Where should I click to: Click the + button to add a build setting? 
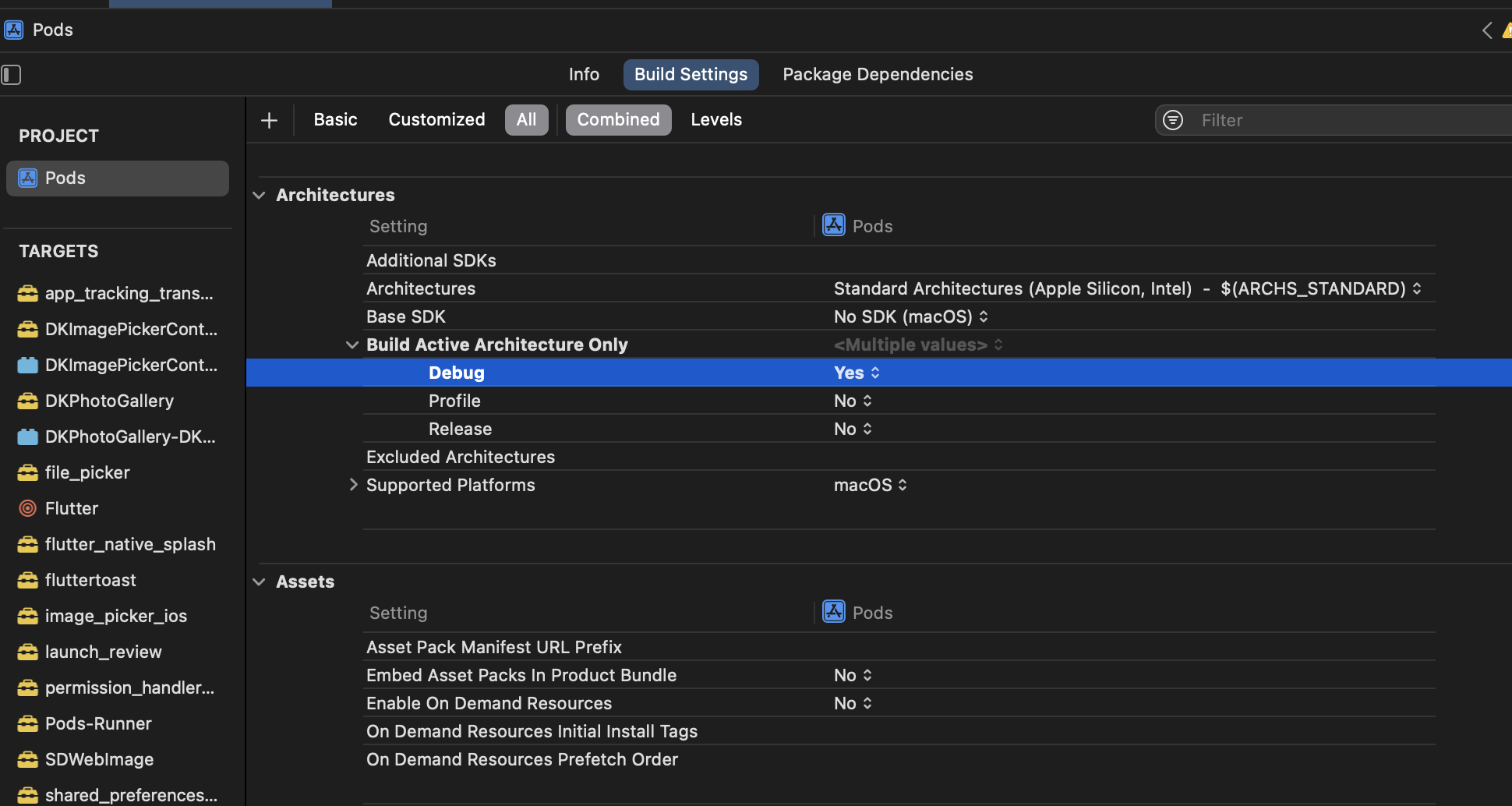point(269,120)
